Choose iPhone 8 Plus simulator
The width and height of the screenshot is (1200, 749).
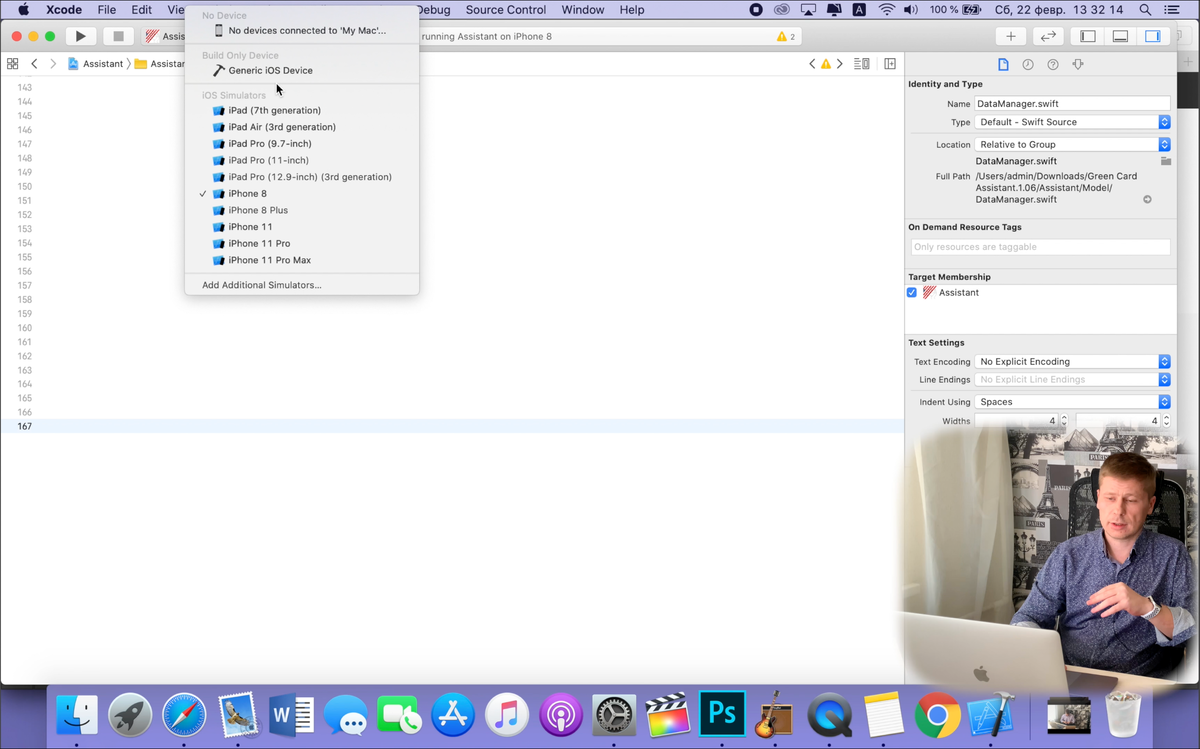(x=302, y=210)
